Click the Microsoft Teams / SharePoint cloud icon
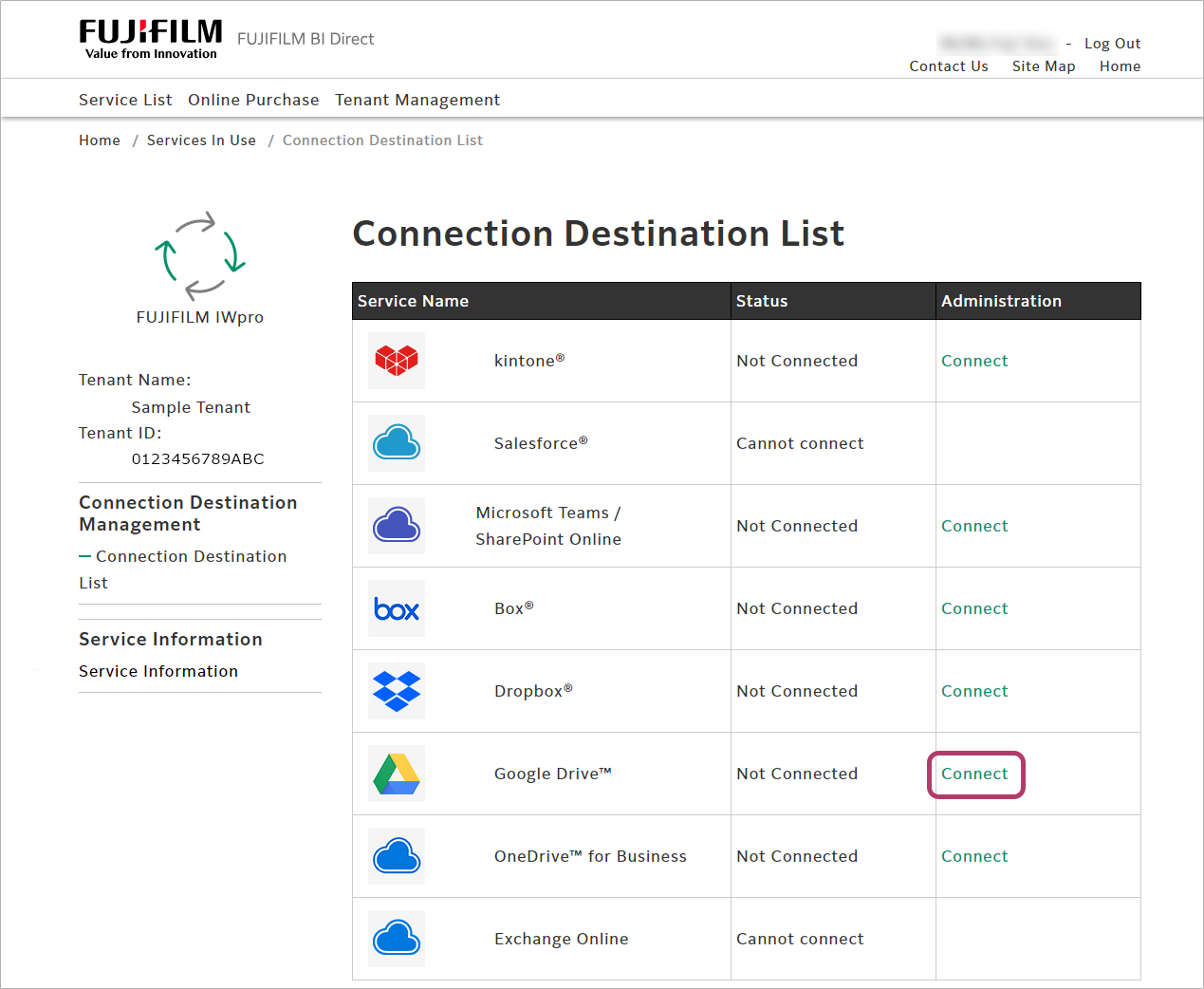This screenshot has width=1204, height=989. (x=397, y=526)
